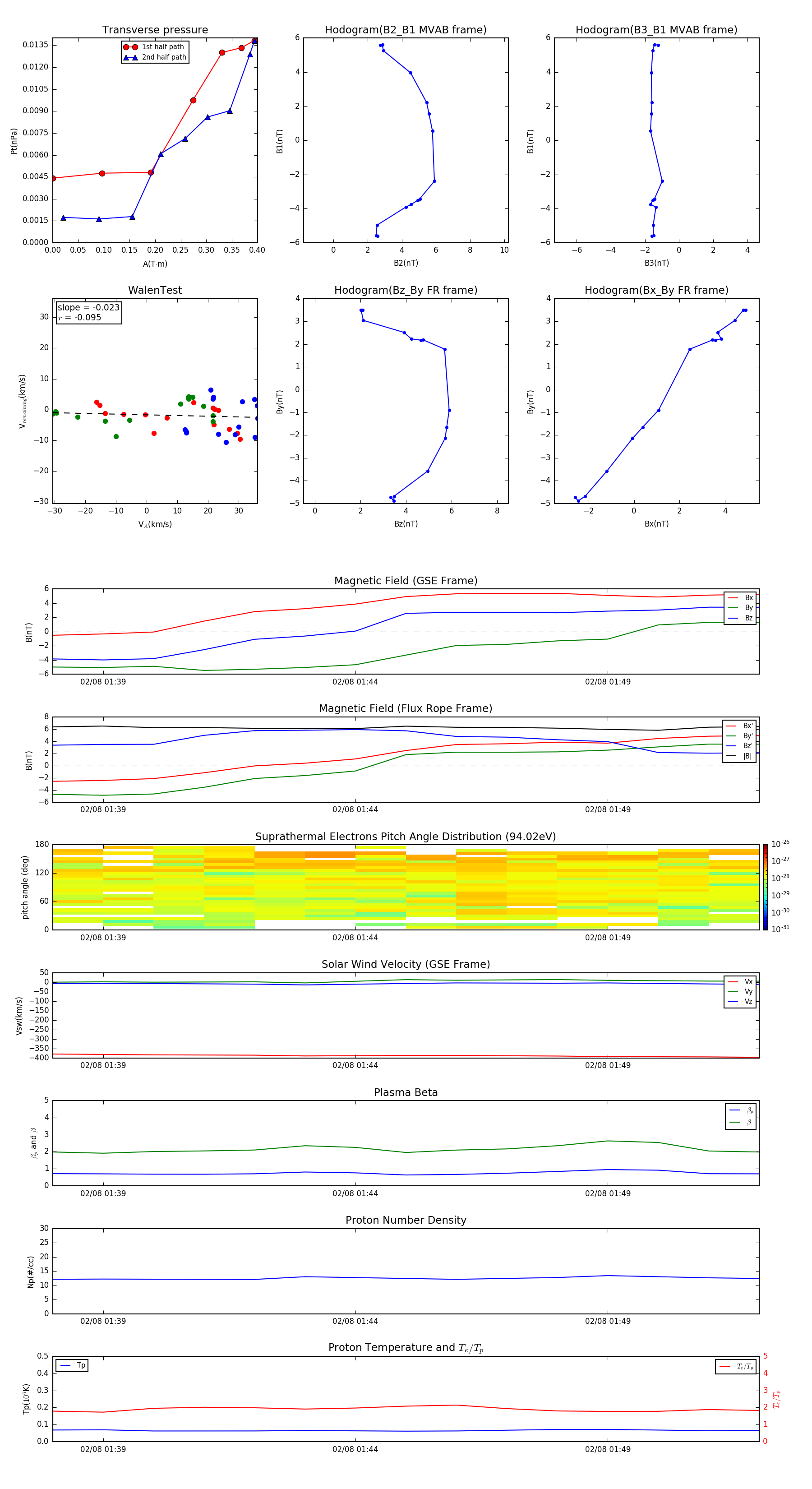The image size is (812, 1489).
Task: Click the "V_A(km/s)" axis label under WalenTest
Action: (155, 524)
